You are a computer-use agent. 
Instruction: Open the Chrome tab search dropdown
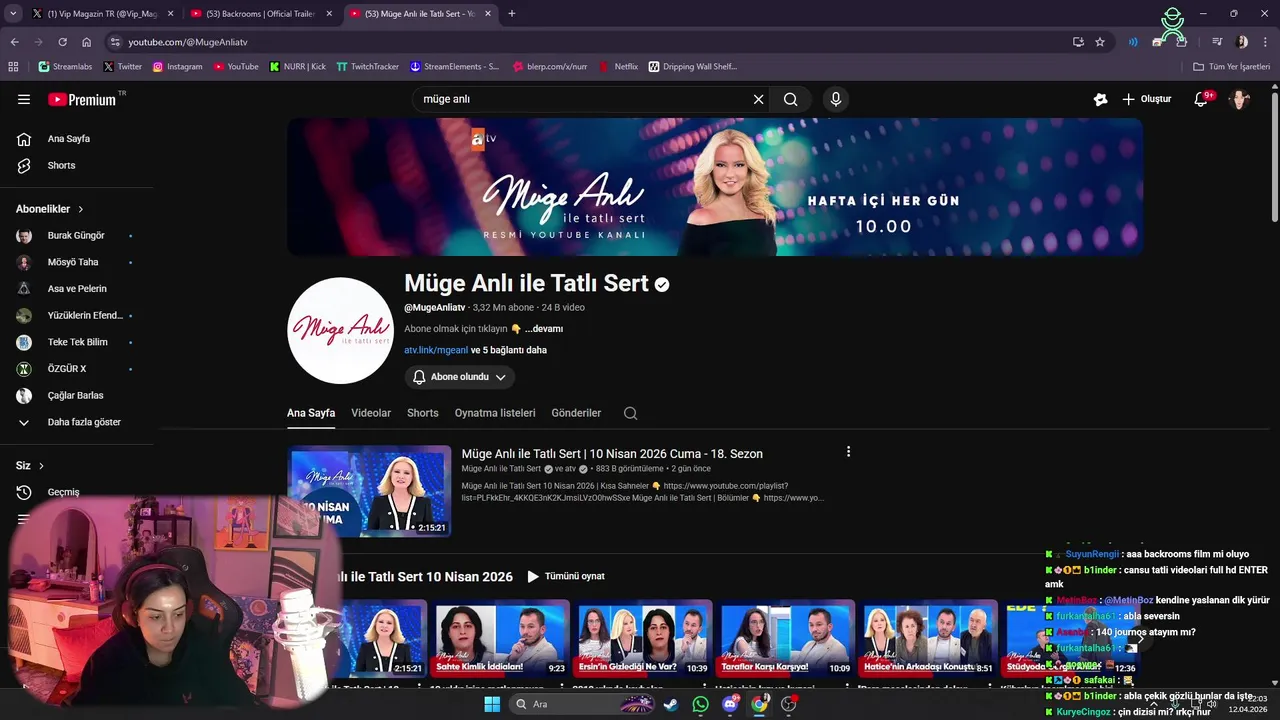coord(13,14)
